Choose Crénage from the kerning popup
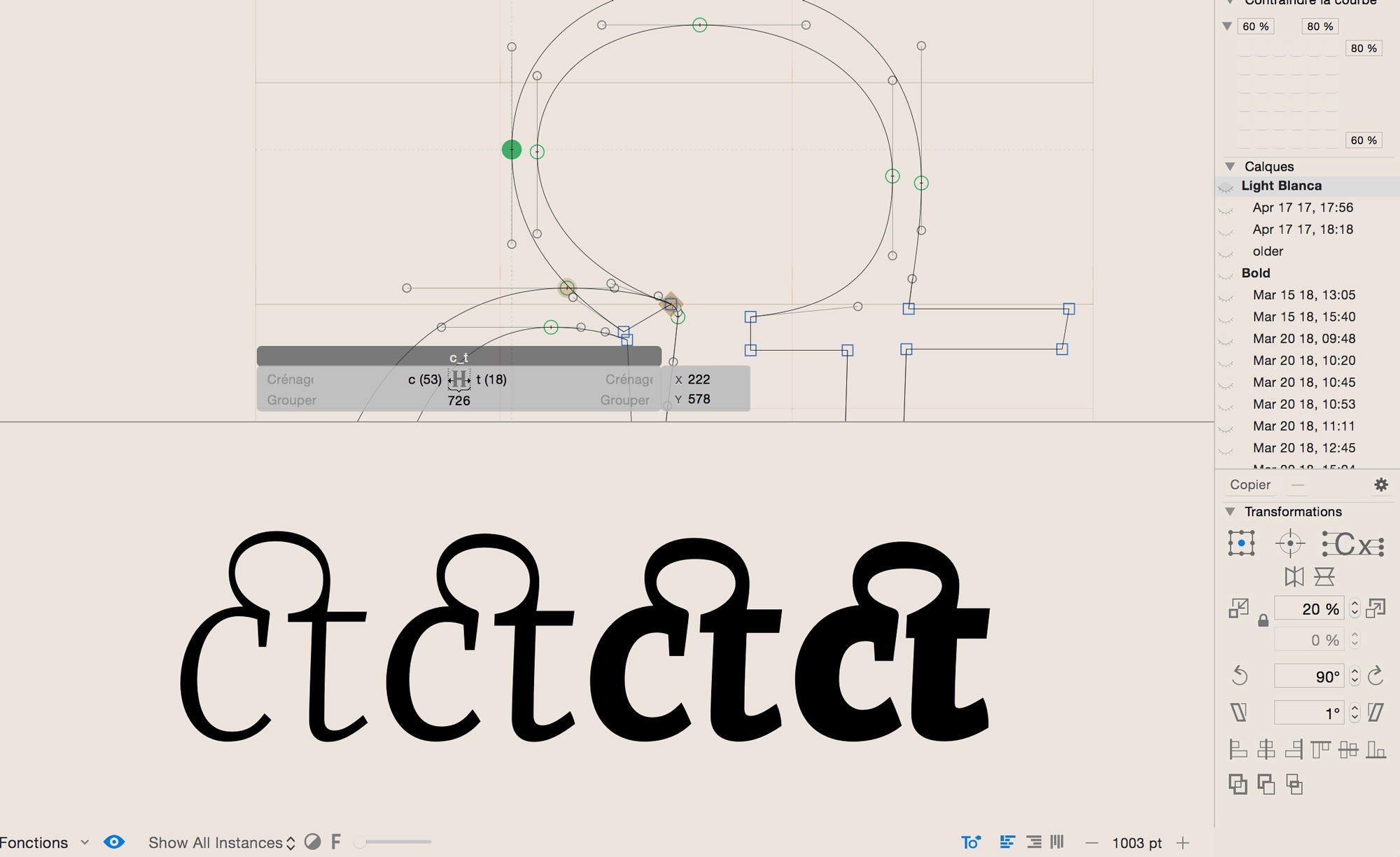This screenshot has width=1400, height=857. [289, 379]
